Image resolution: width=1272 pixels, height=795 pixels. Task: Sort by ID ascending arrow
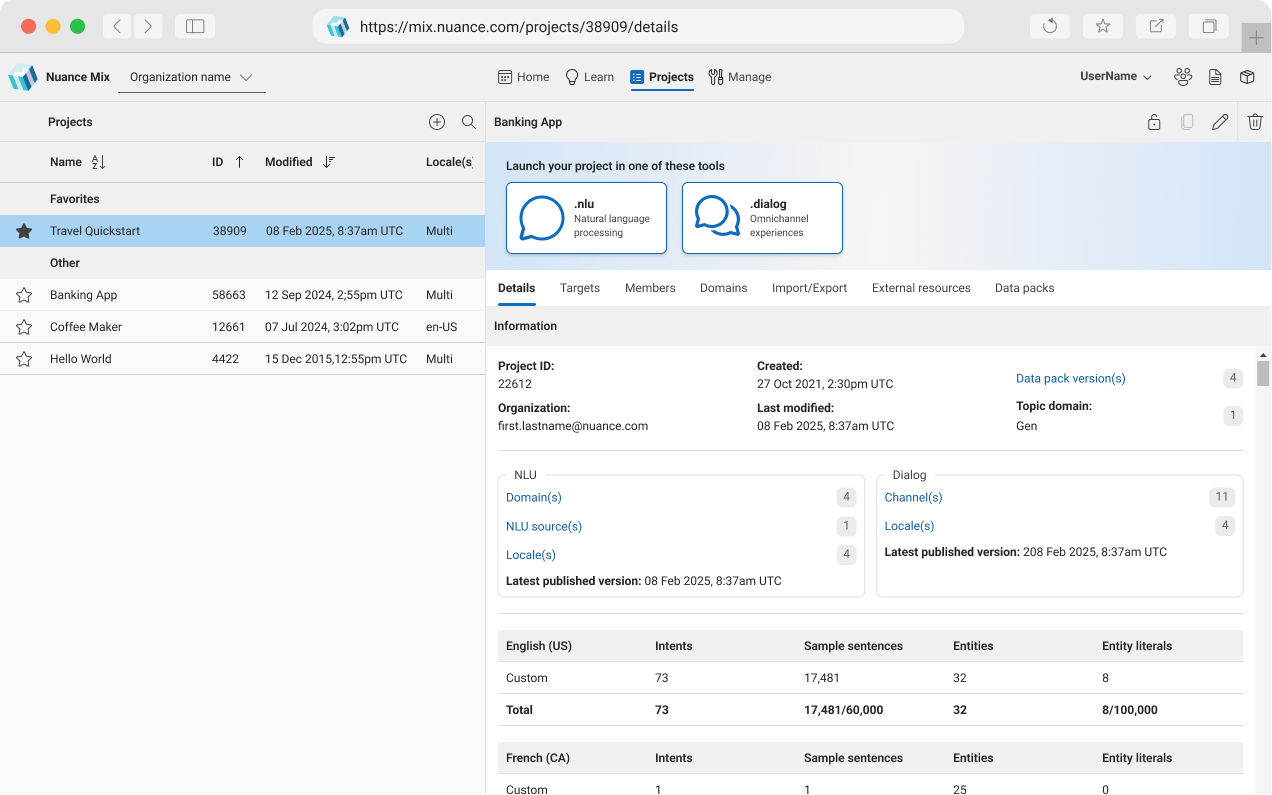[x=239, y=162]
